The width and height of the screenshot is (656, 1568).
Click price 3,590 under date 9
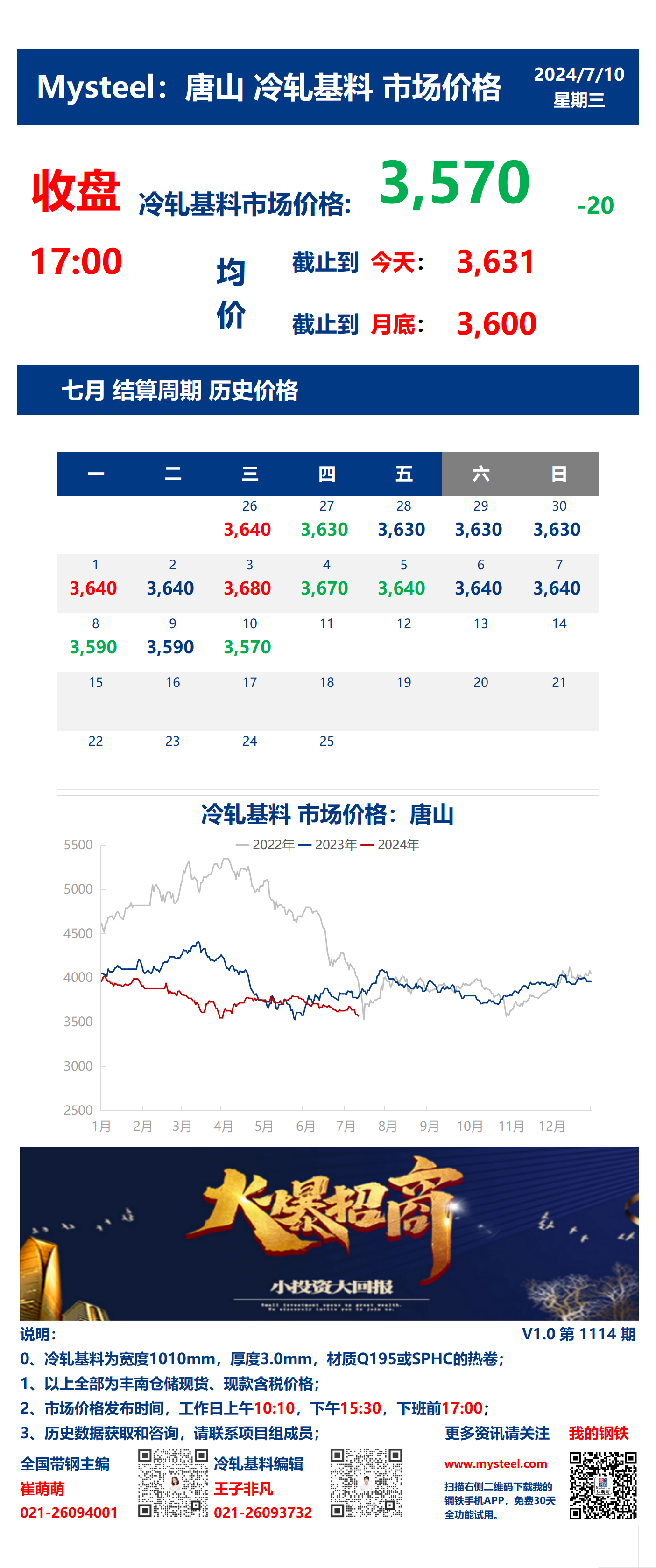[x=170, y=647]
